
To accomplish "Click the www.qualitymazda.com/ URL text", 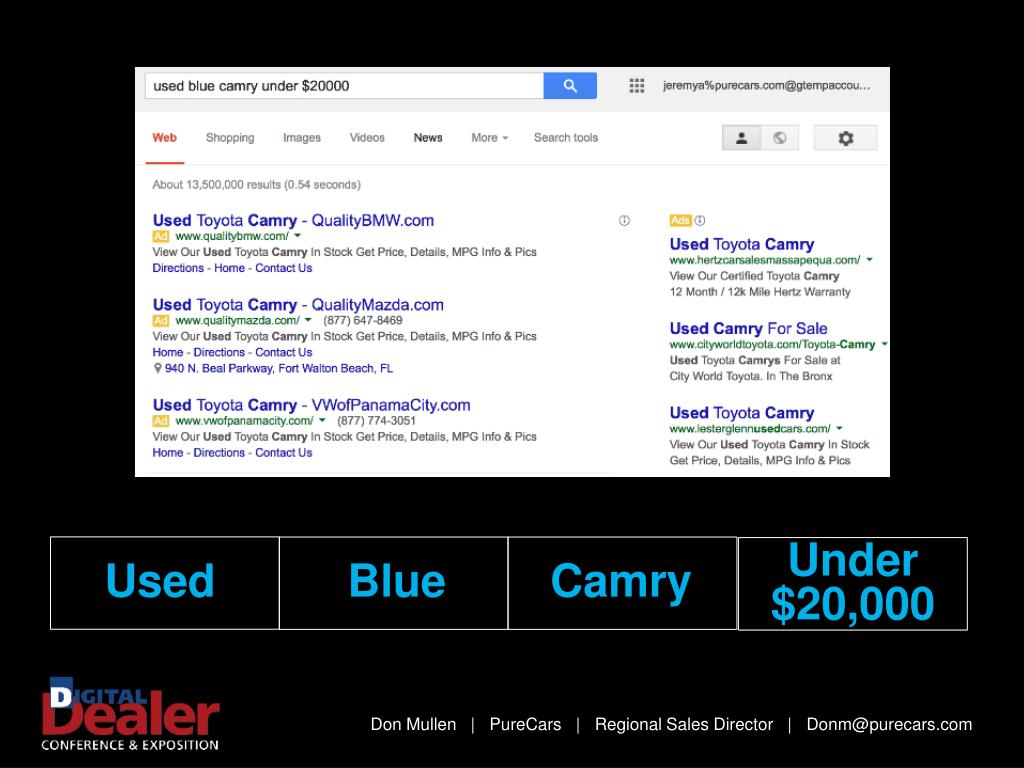I will [237, 320].
